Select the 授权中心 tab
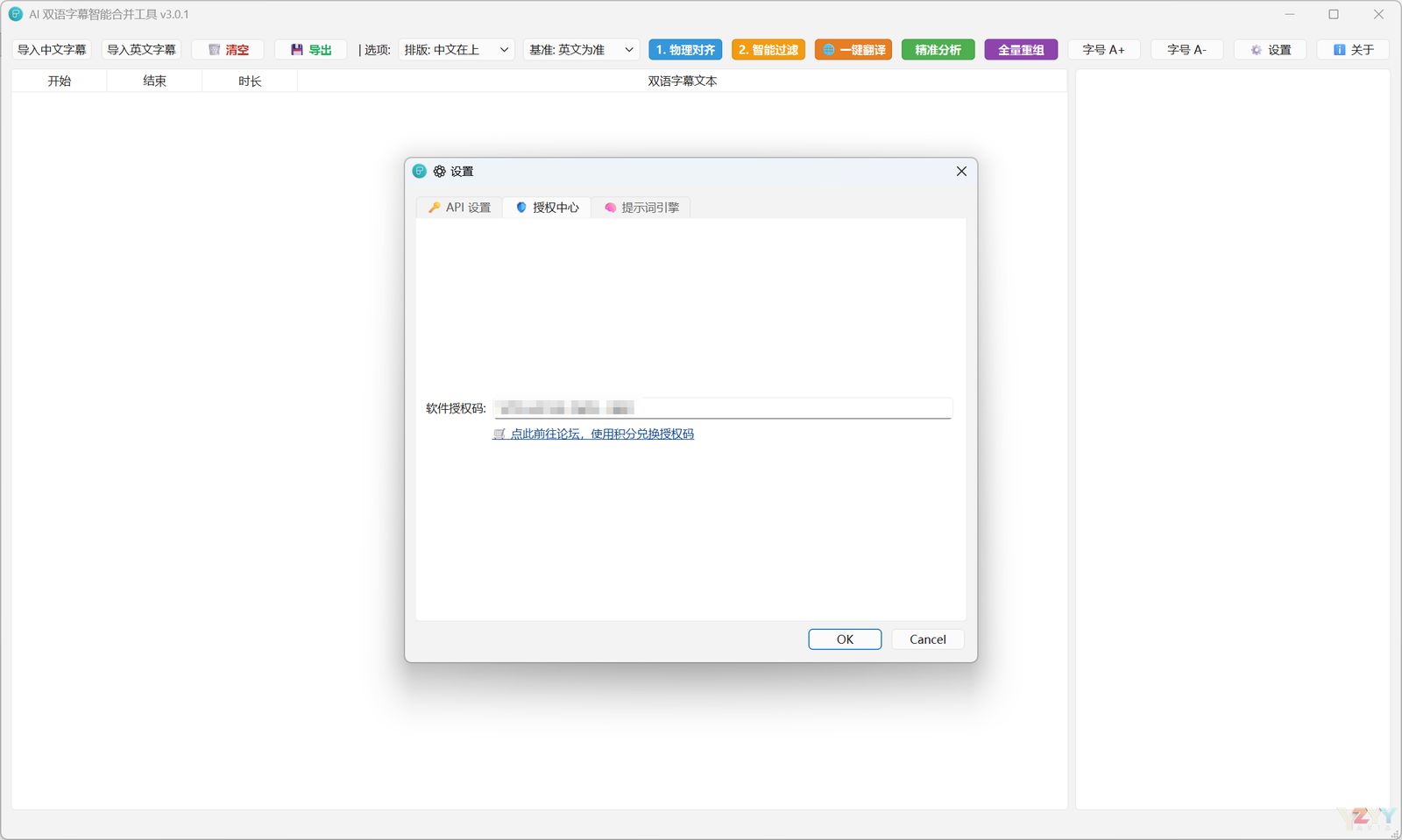This screenshot has width=1402, height=840. click(547, 208)
